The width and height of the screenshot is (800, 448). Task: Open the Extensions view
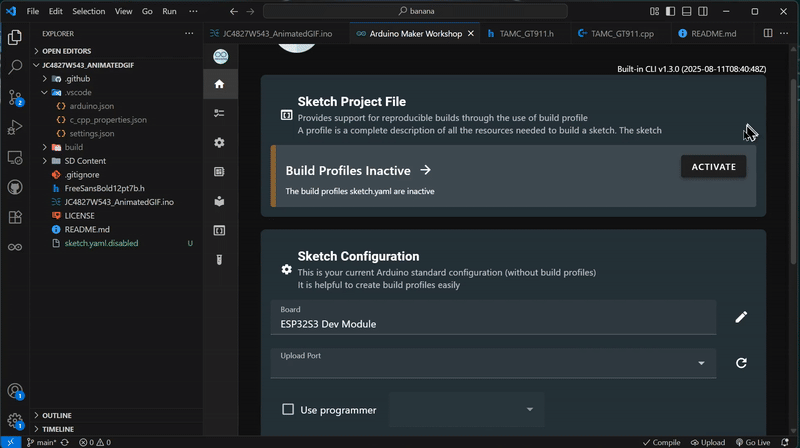click(x=15, y=217)
